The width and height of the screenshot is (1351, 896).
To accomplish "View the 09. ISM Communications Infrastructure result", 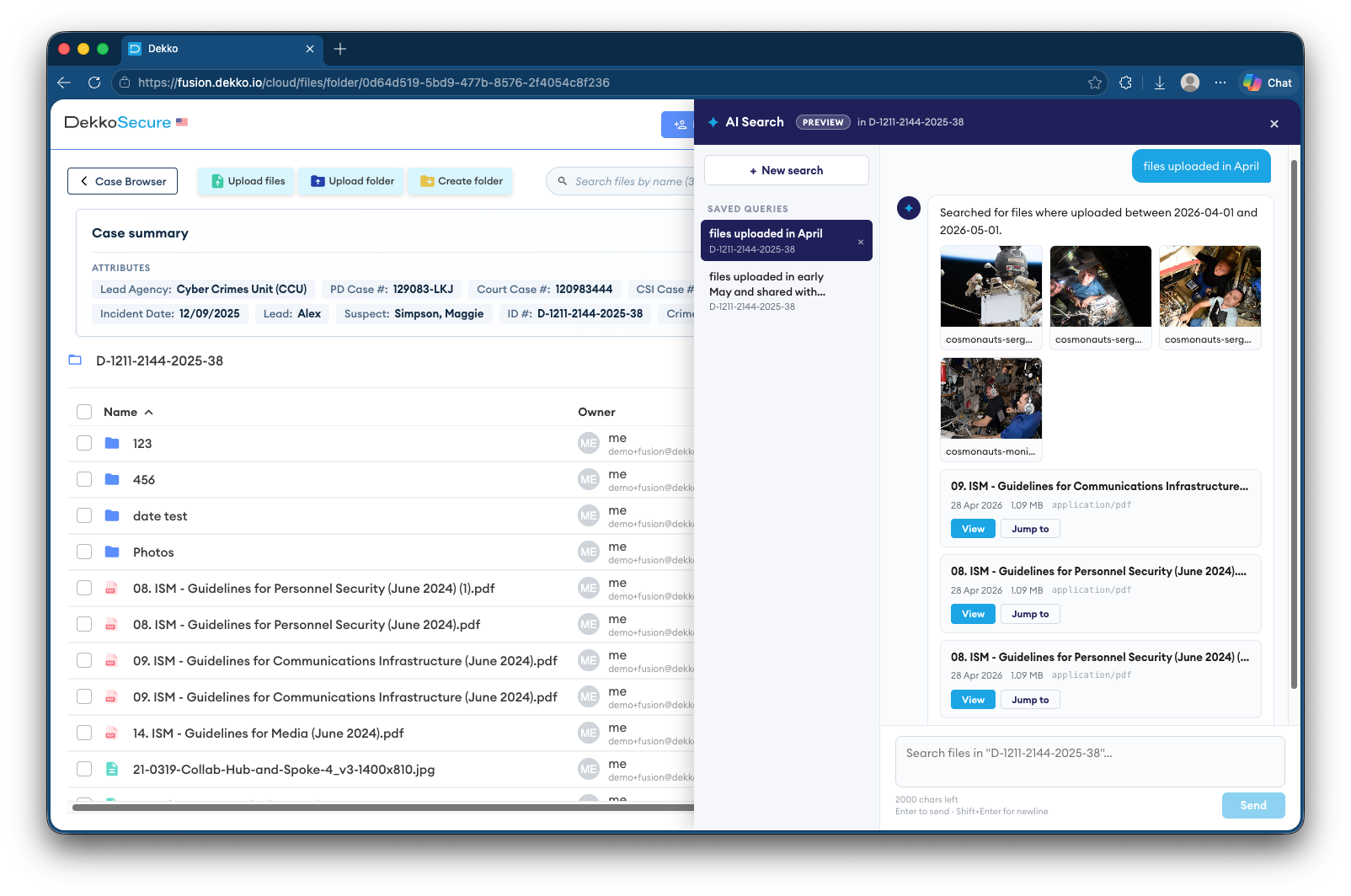I will pos(973,529).
